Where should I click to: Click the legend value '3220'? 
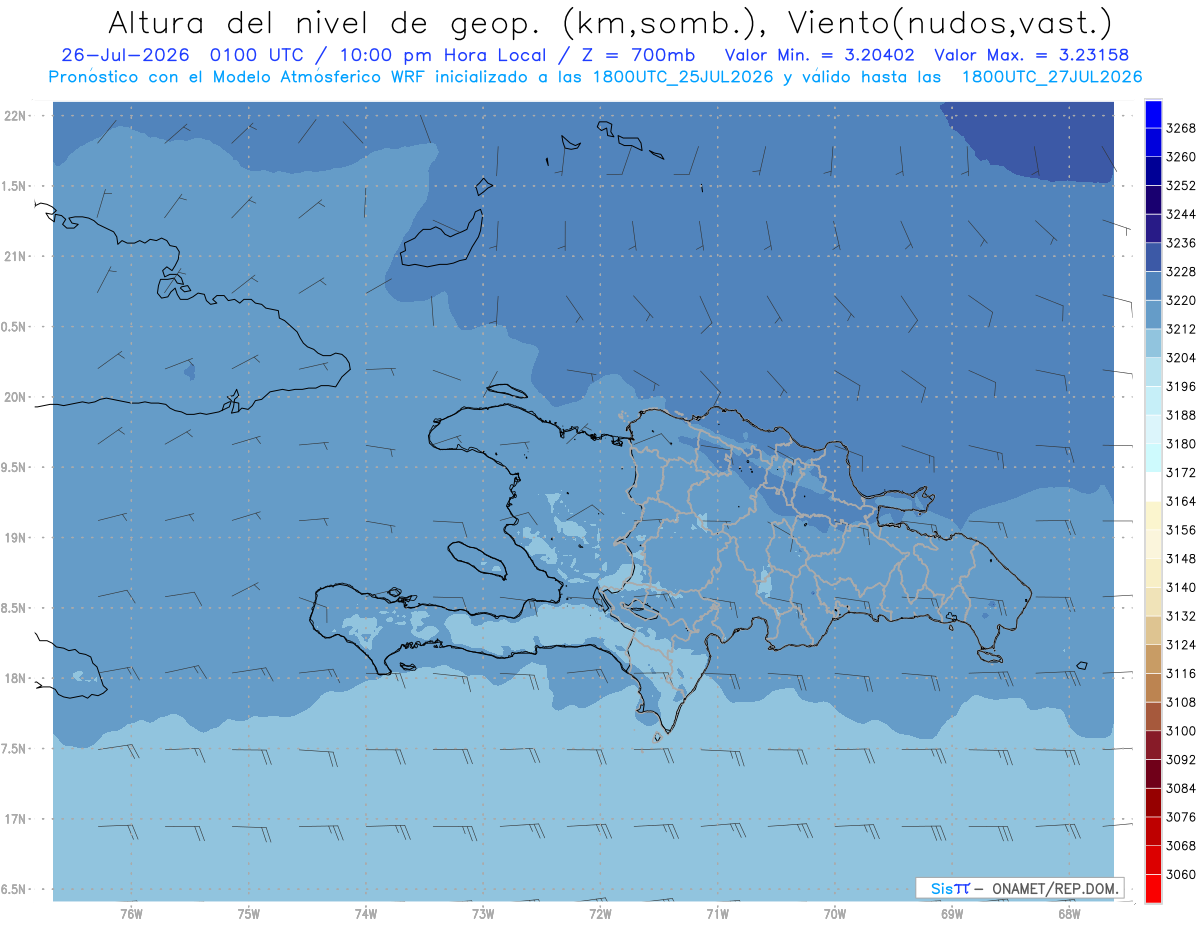1180,300
